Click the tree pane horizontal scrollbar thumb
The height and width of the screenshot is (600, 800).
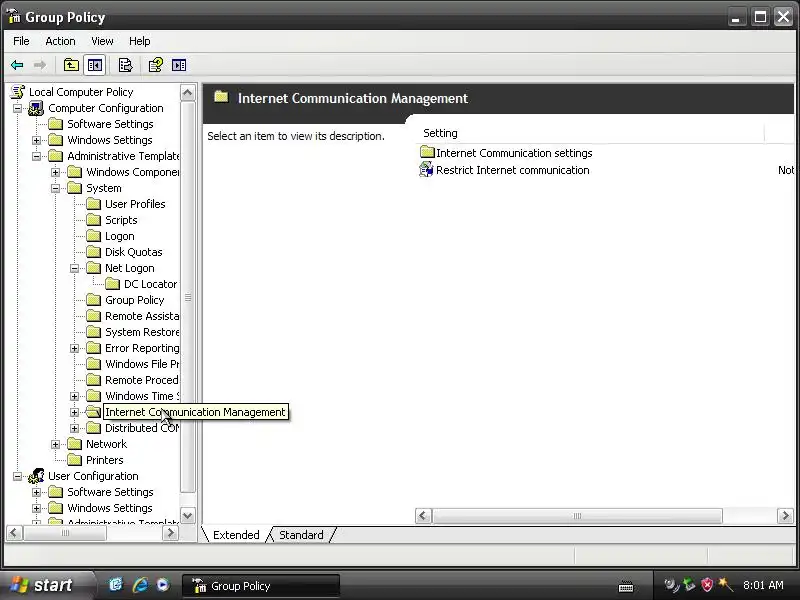pyautogui.click(x=65, y=533)
